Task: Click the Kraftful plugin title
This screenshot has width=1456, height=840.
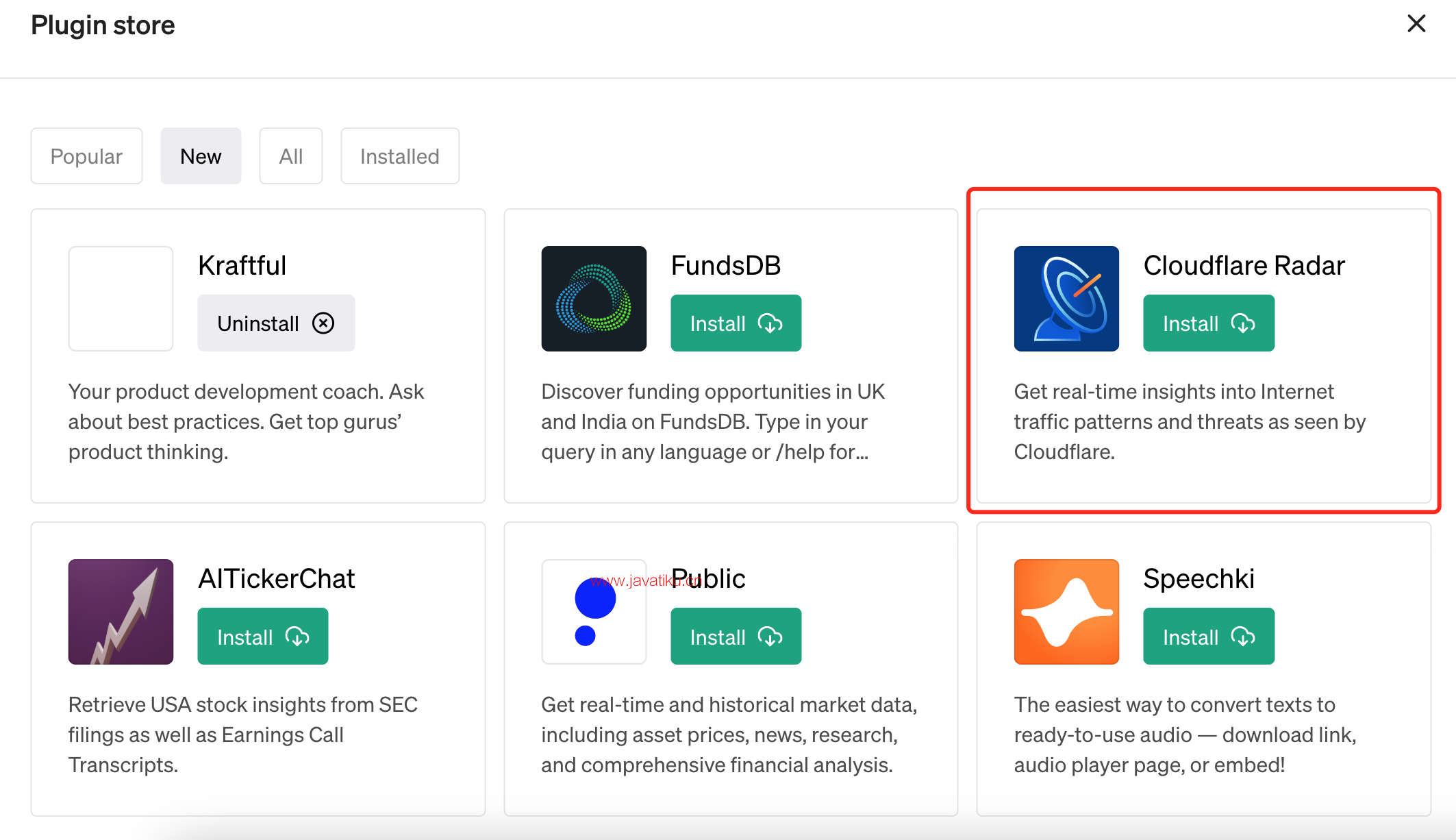Action: coord(242,266)
